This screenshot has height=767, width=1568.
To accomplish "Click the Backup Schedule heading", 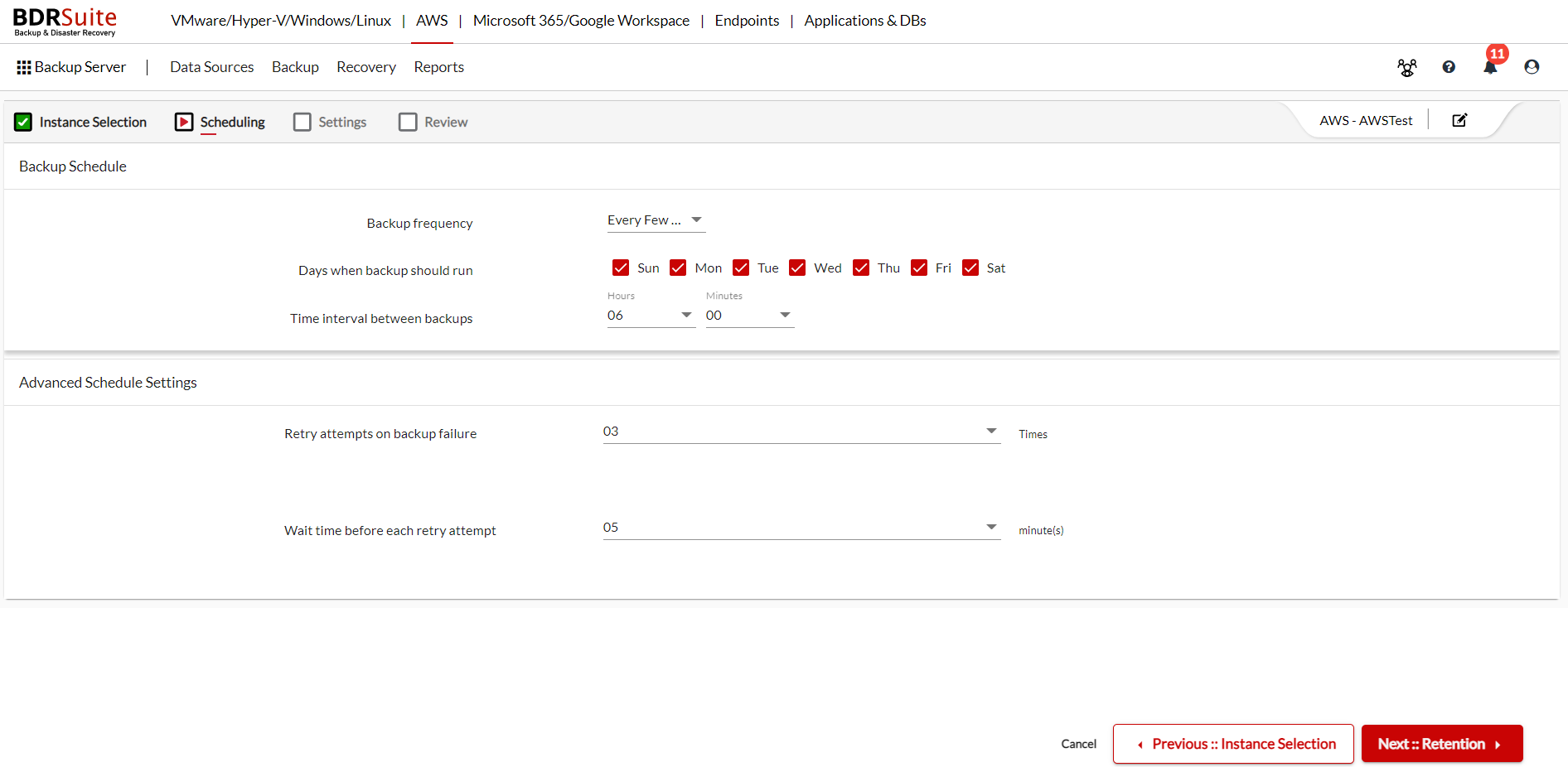I will (x=73, y=166).
